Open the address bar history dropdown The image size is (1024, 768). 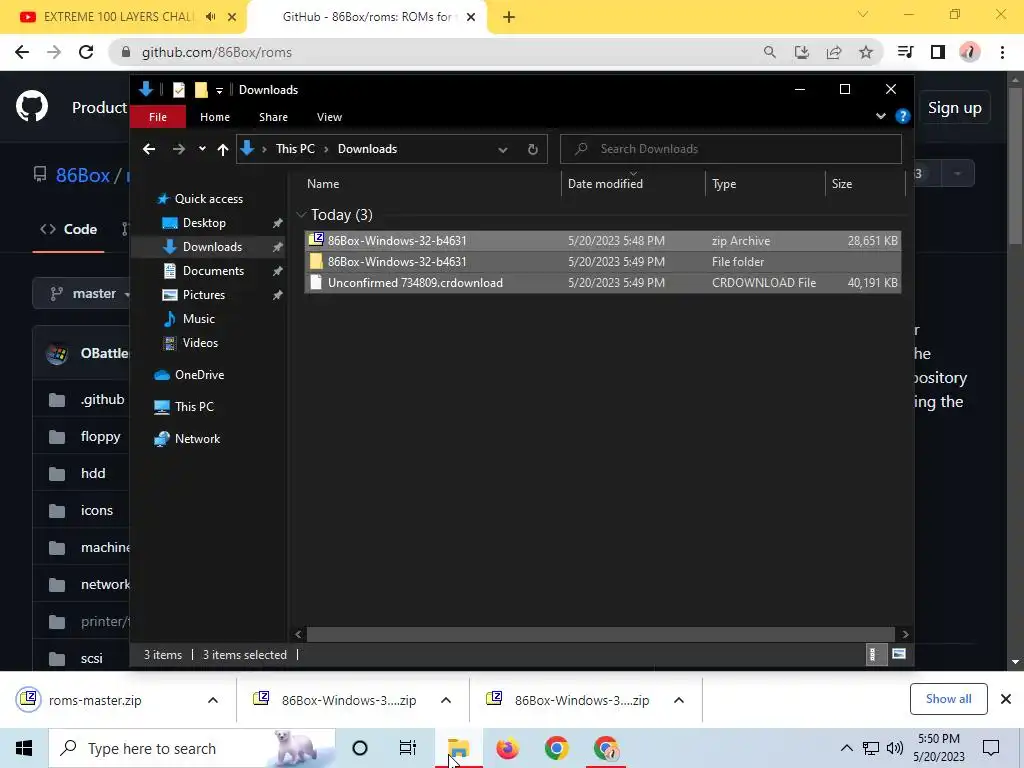tap(503, 150)
